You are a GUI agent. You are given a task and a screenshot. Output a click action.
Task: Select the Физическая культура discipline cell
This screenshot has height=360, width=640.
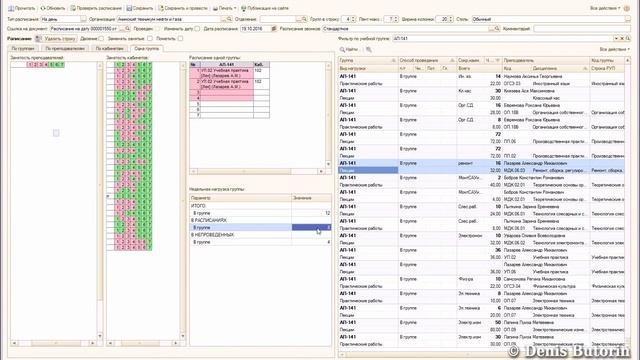click(x=560, y=286)
